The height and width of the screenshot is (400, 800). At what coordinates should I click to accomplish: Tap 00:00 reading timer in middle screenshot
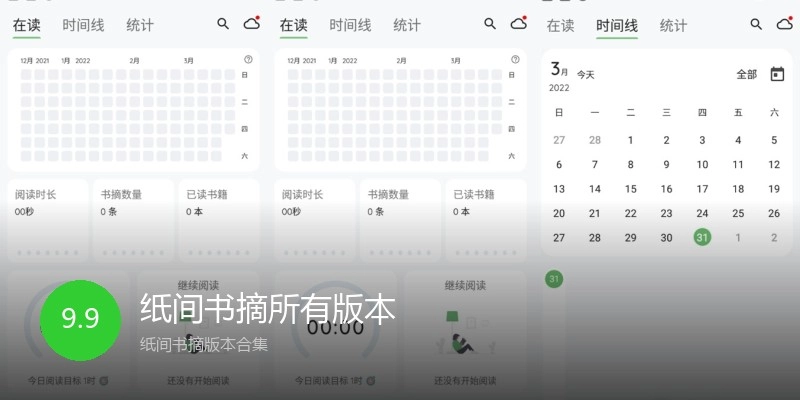[x=335, y=327]
